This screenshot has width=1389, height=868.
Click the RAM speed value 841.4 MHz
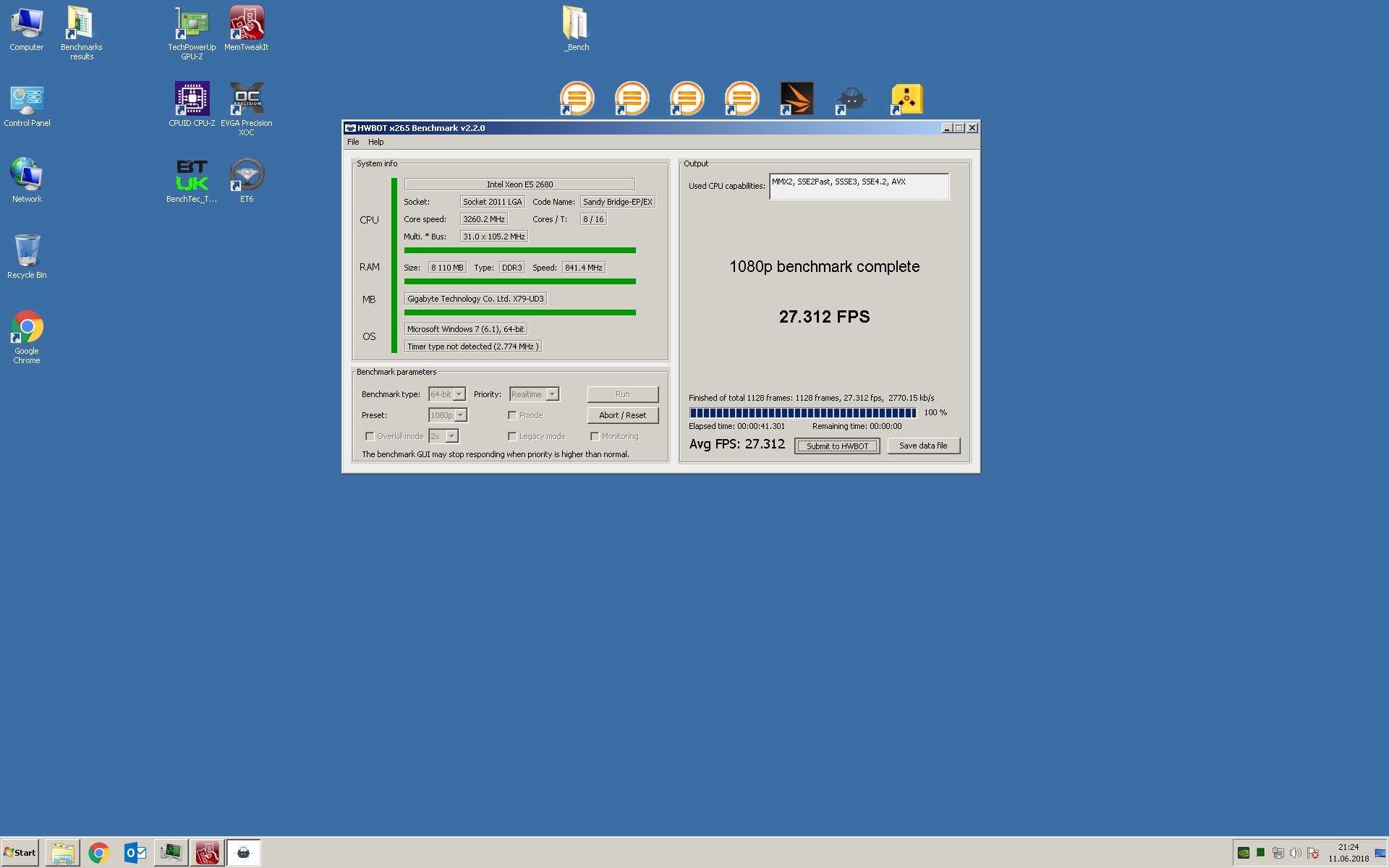coord(584,268)
